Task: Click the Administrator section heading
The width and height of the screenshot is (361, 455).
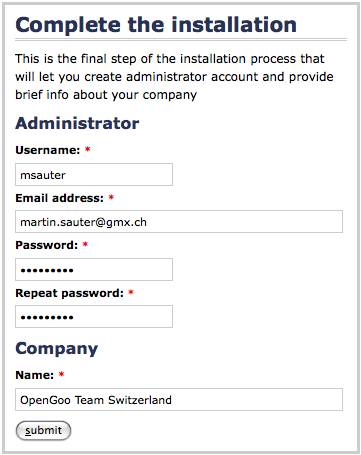Action: point(77,123)
